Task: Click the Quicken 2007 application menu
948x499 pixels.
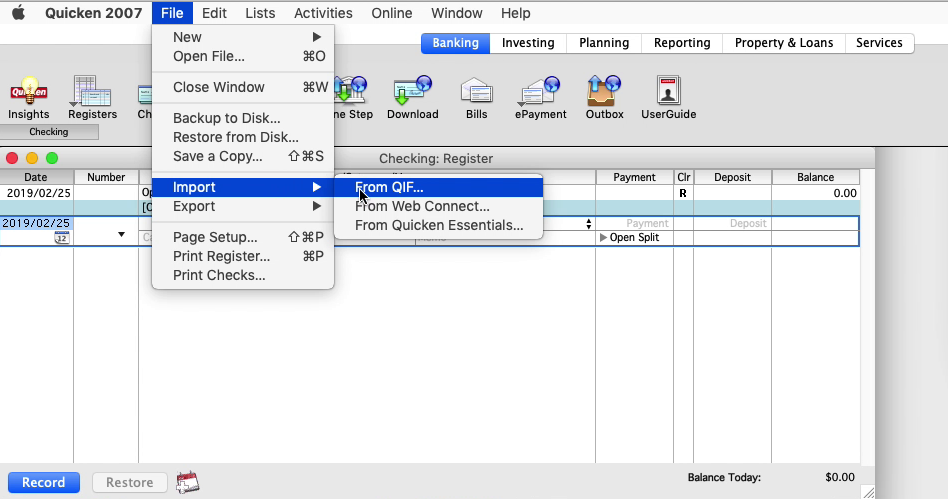Action: [x=94, y=13]
